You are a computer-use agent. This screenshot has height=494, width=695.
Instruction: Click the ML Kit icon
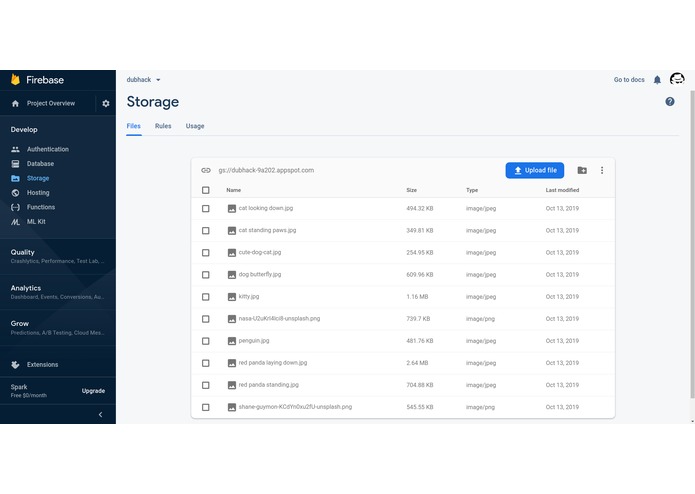pyautogui.click(x=16, y=222)
